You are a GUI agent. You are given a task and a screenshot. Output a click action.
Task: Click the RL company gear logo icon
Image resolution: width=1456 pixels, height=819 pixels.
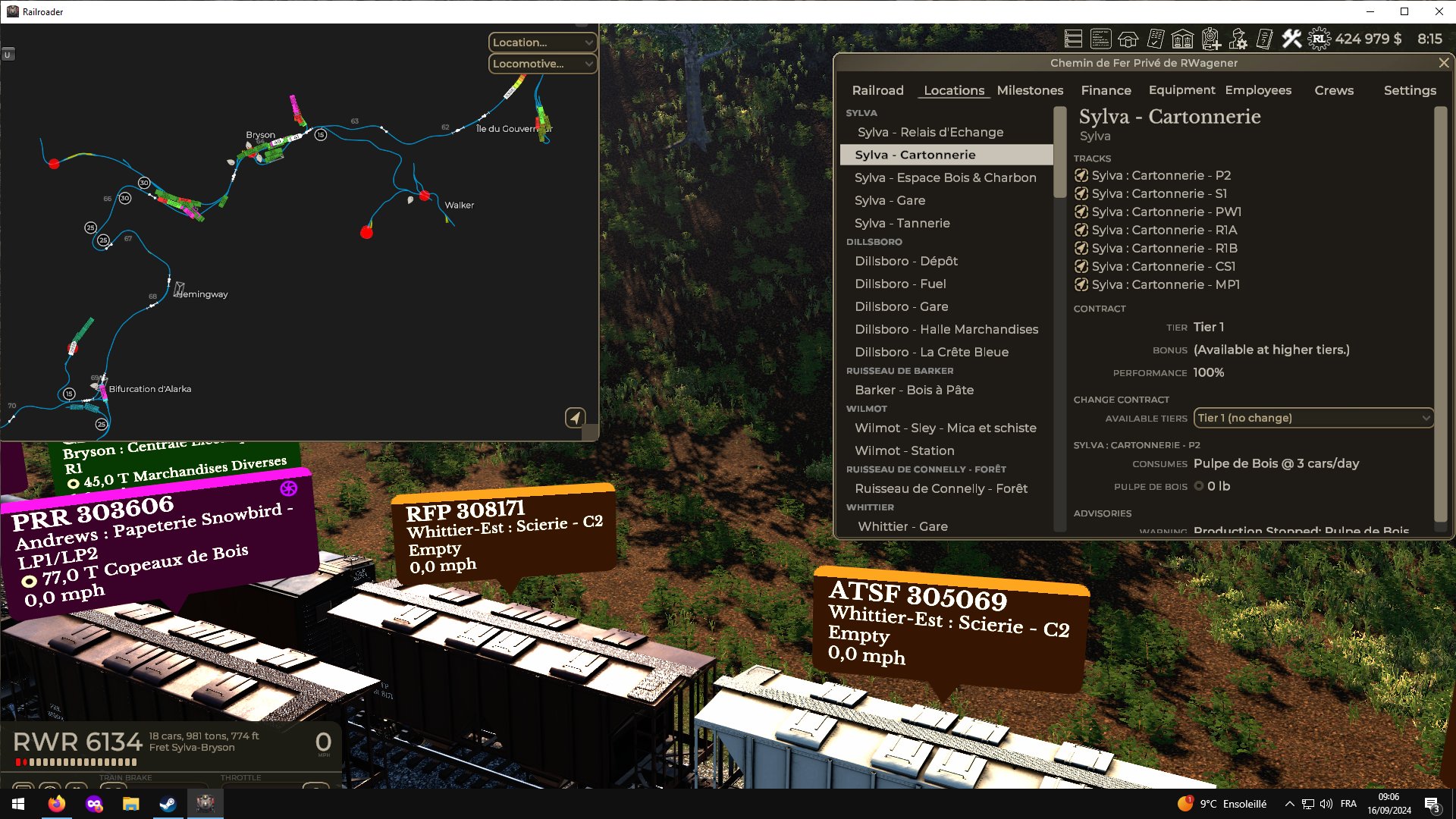coord(1319,39)
